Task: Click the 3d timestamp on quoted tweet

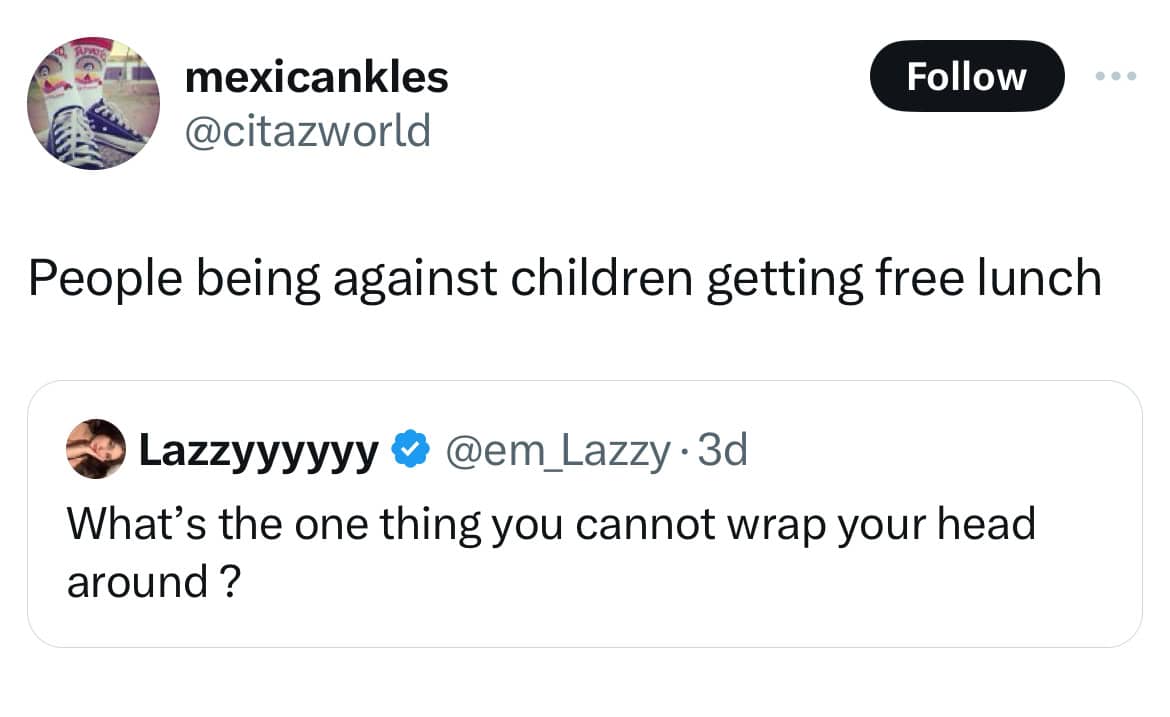Action: [x=722, y=452]
